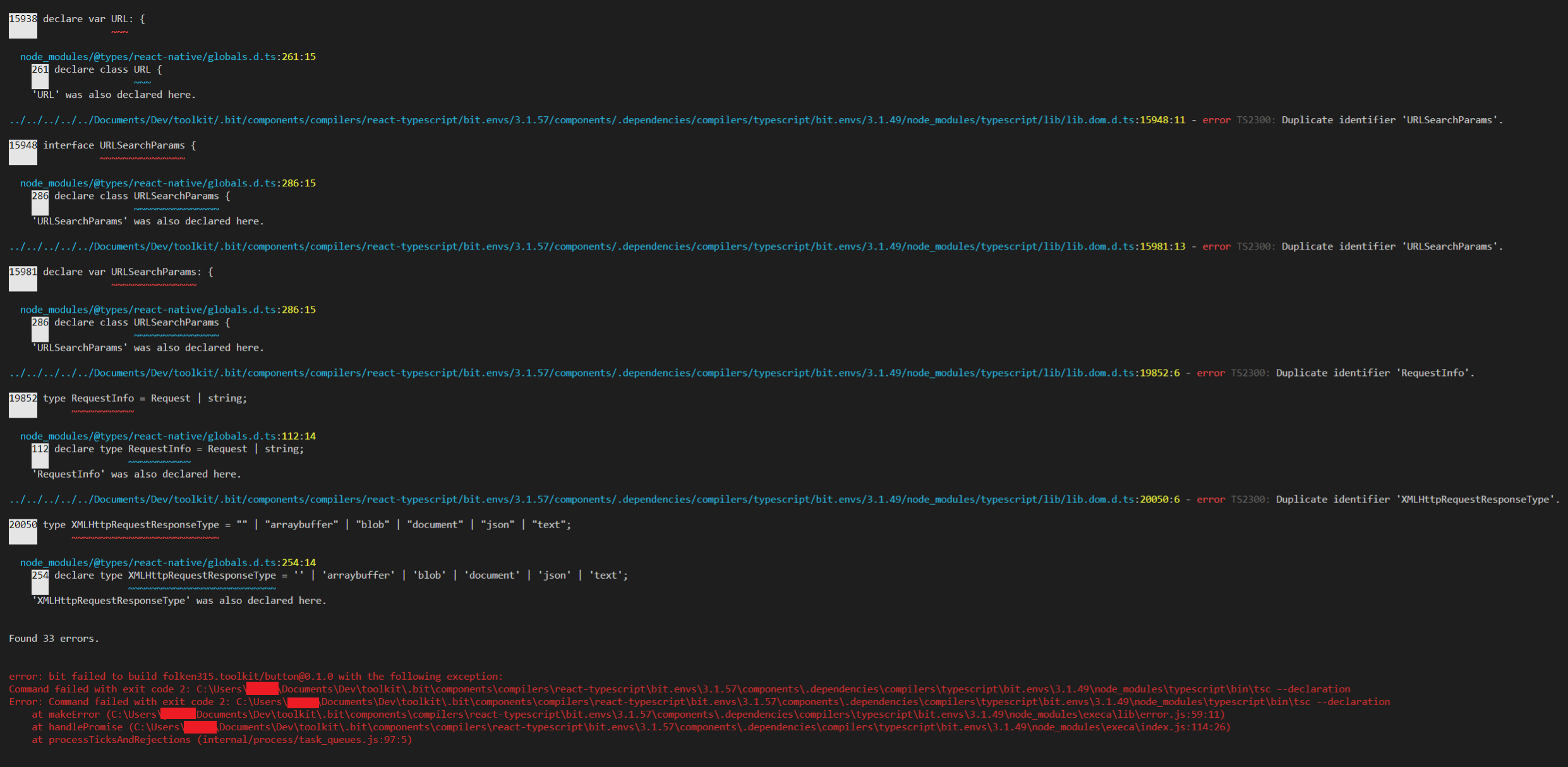Viewport: 1568px width, 767px height.
Task: Click "Duplicate identifier 'XMLHttpRequestResponseType'." error message
Action: 1418,499
